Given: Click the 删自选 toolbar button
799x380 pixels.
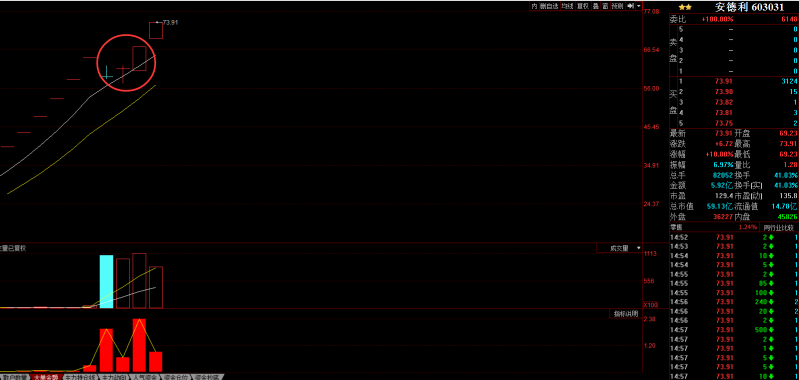Looking at the screenshot, I should 549,6.
